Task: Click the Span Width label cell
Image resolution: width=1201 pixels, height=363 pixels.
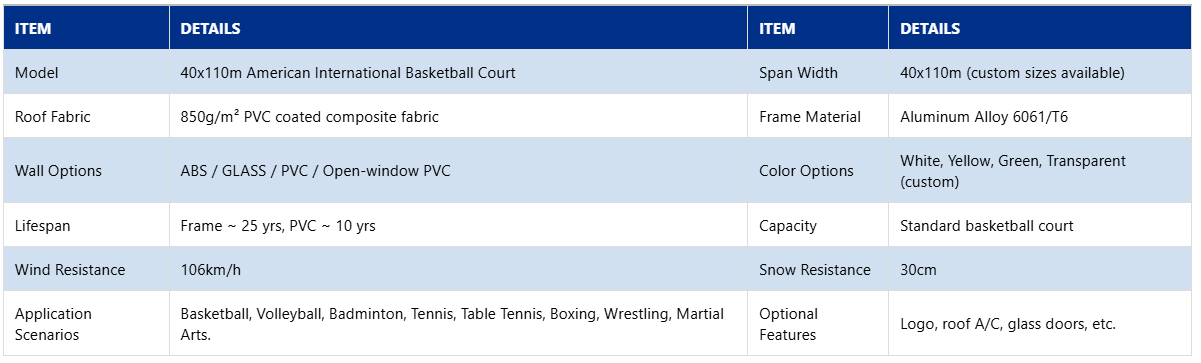Action: [818, 72]
